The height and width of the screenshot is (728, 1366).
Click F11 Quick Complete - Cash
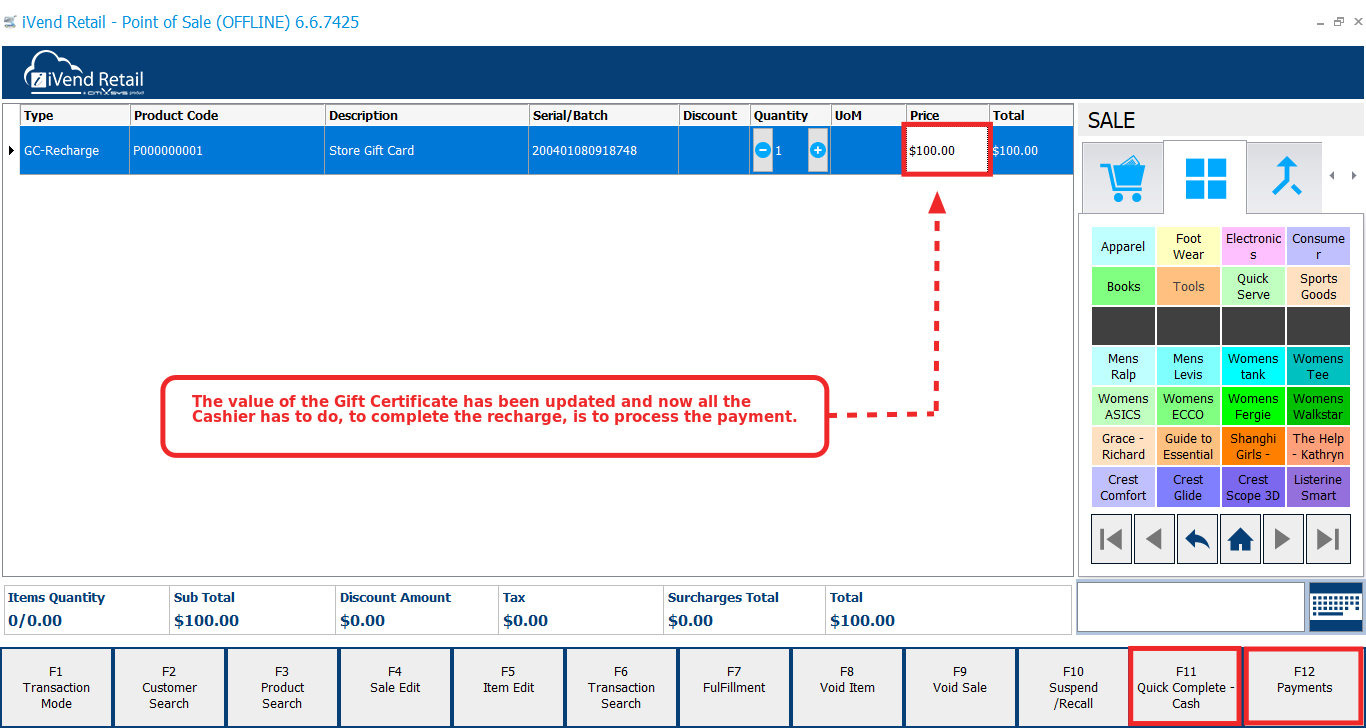click(x=1186, y=687)
